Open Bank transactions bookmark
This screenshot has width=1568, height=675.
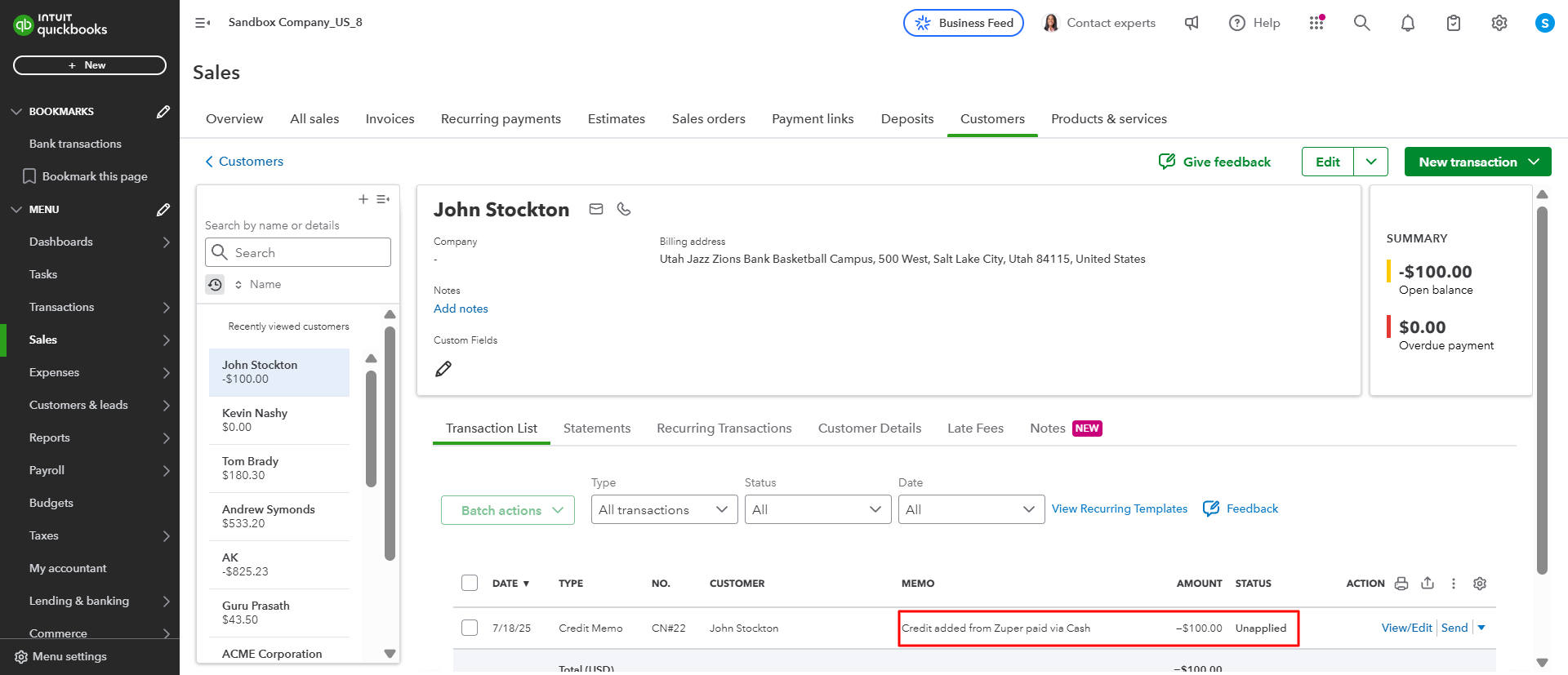75,144
